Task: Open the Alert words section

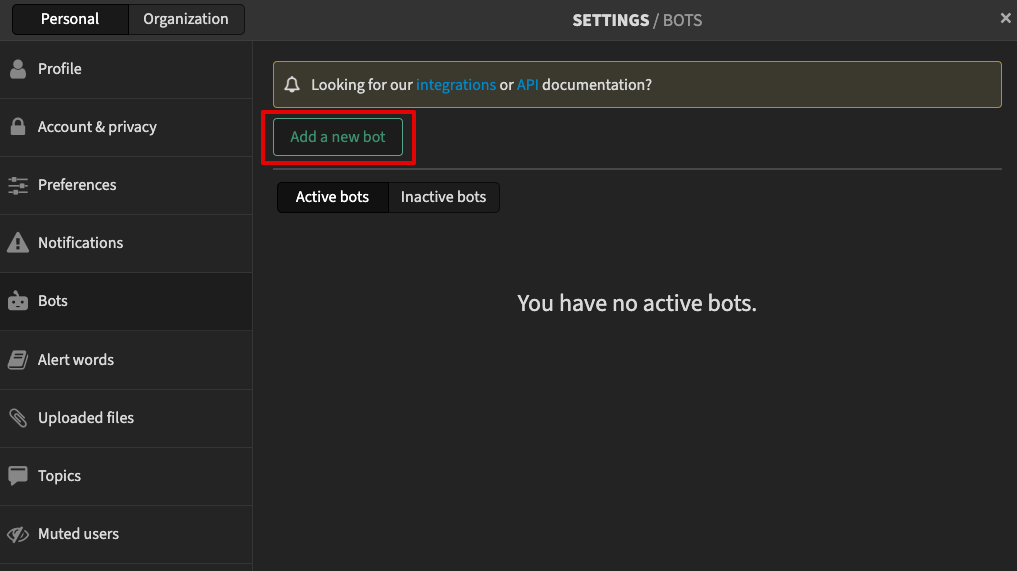Action: (126, 360)
